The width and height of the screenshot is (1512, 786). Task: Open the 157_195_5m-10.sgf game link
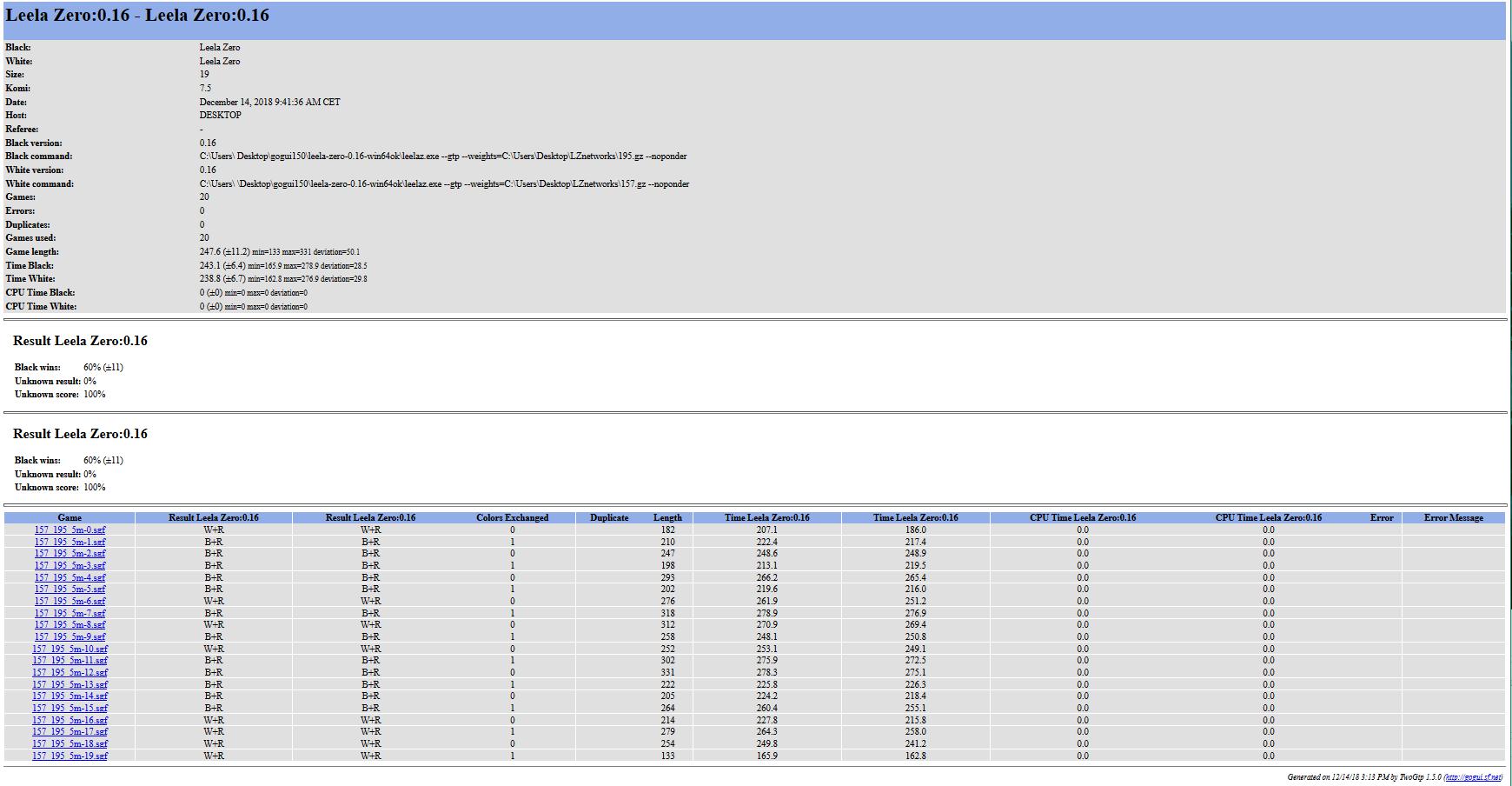[70, 649]
